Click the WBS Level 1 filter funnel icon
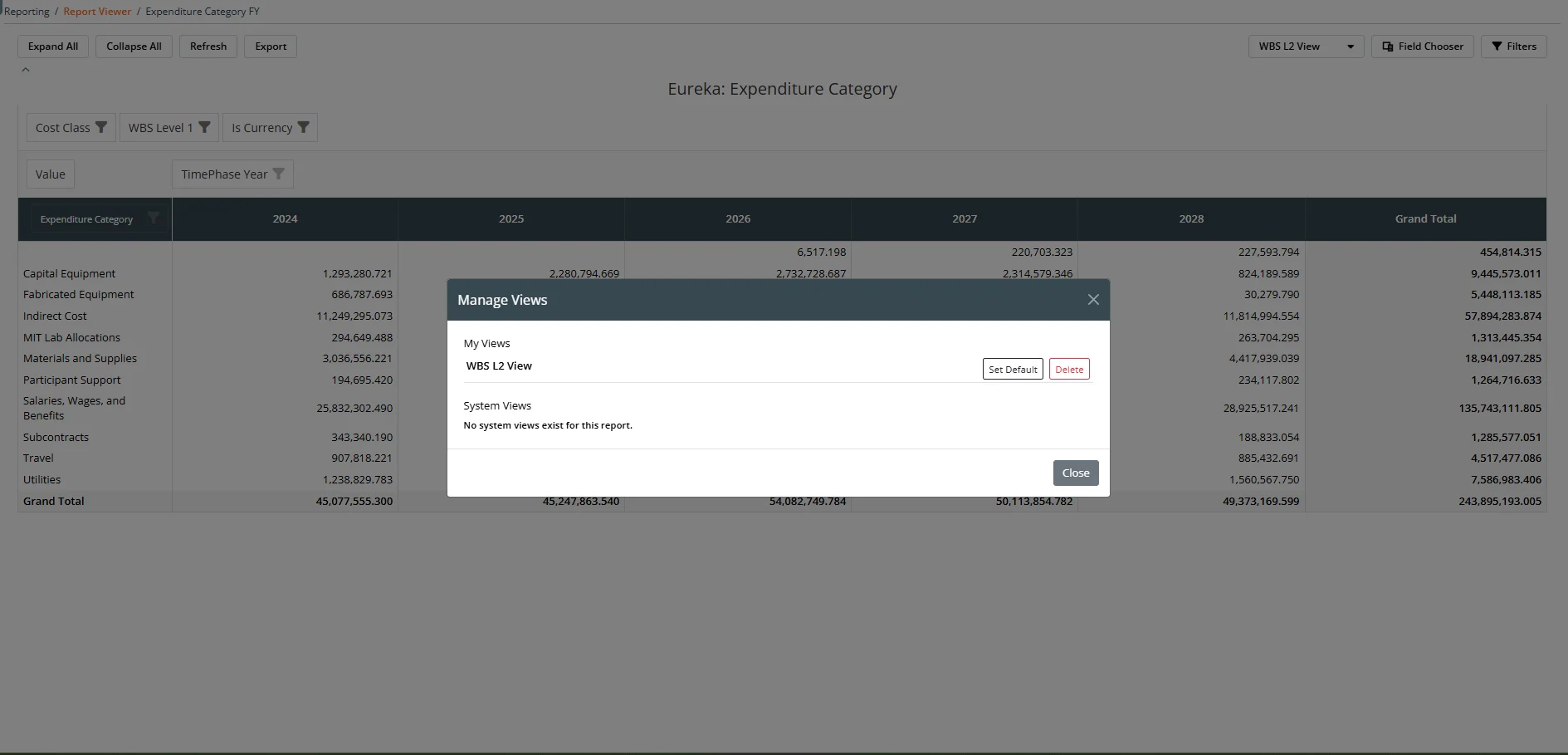This screenshot has height=755, width=1568. [204, 127]
